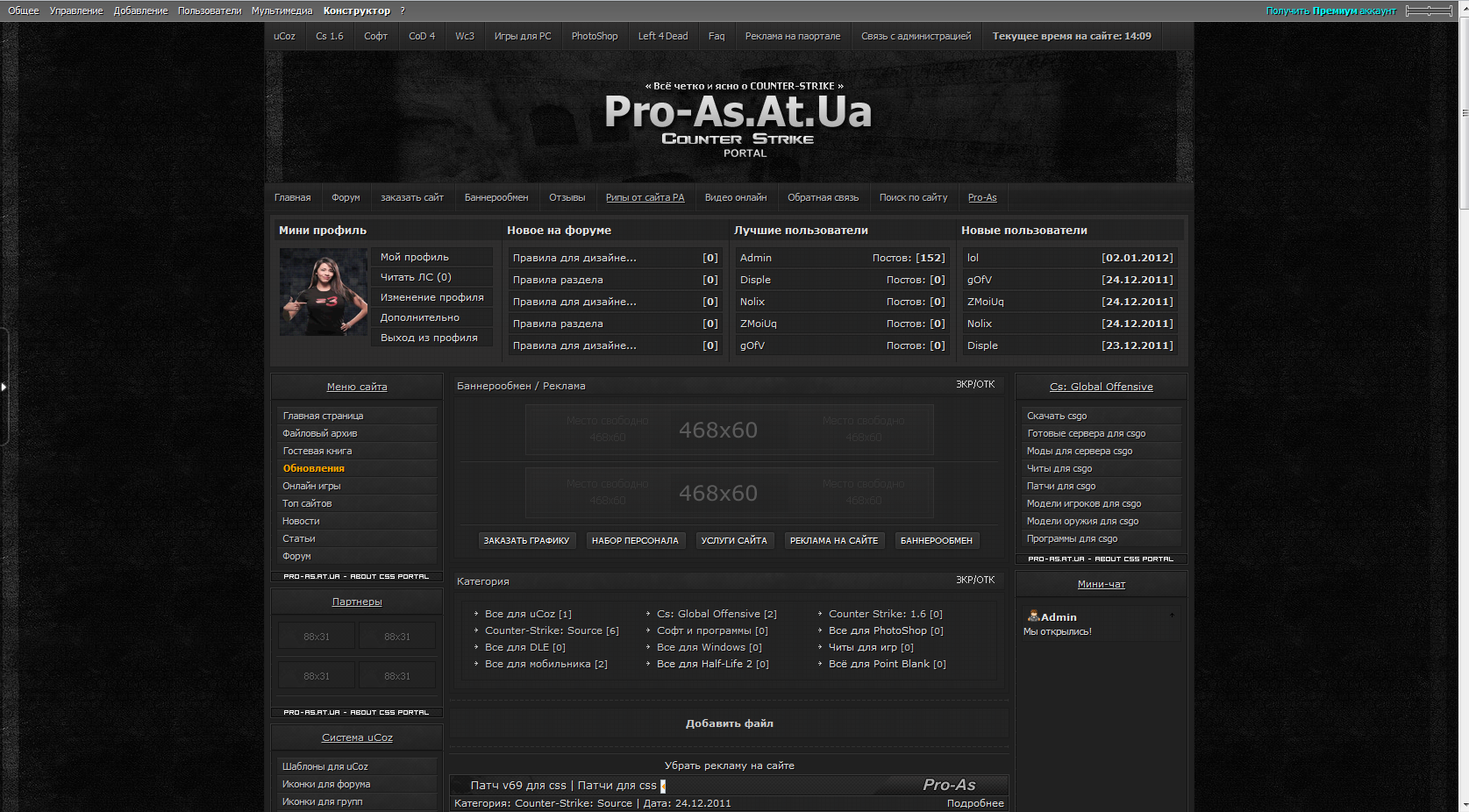Open the Конструктор menu in admin bar
This screenshot has width=1469, height=812.
pos(356,11)
